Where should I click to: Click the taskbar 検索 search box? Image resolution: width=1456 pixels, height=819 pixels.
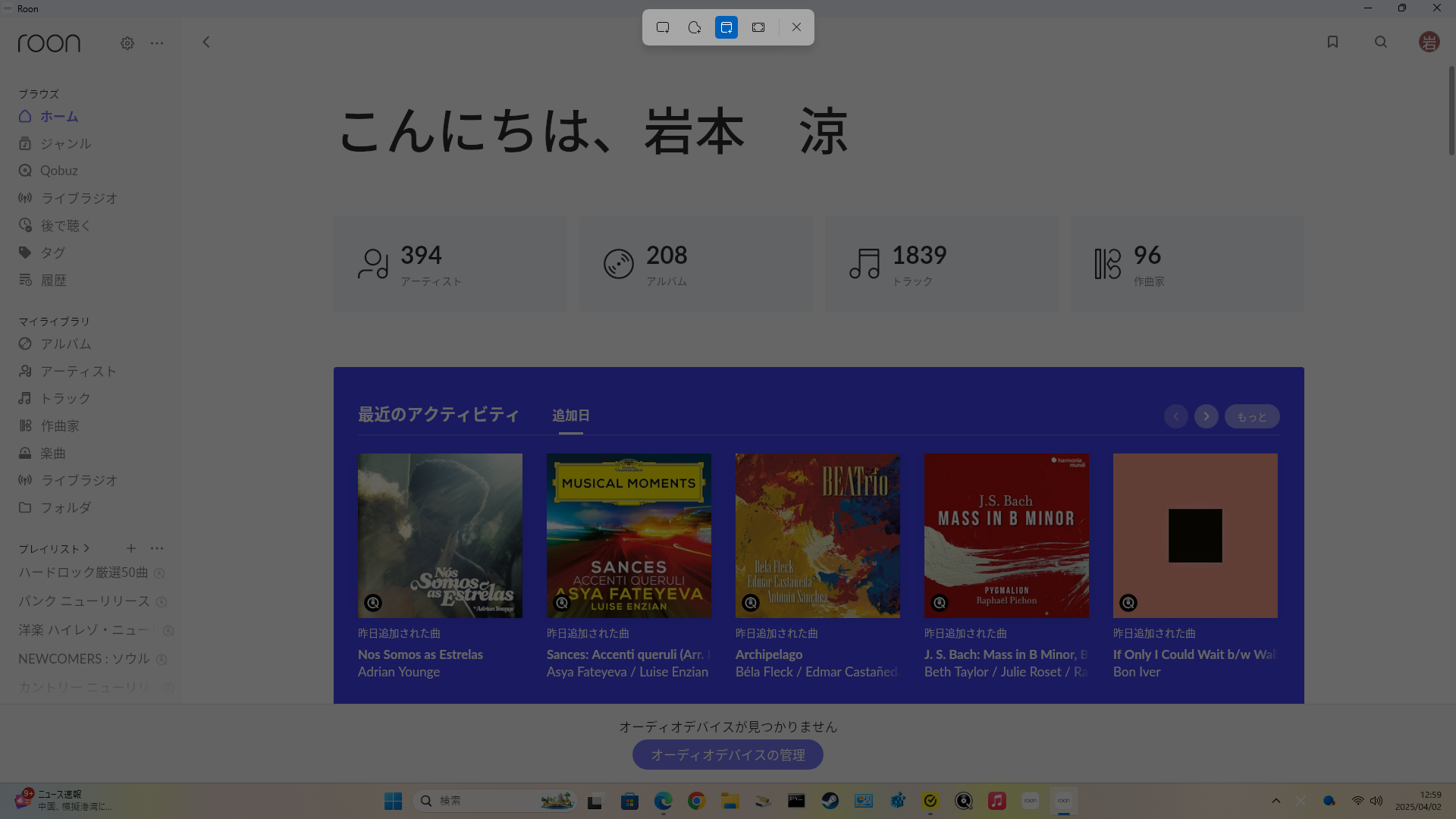click(494, 801)
